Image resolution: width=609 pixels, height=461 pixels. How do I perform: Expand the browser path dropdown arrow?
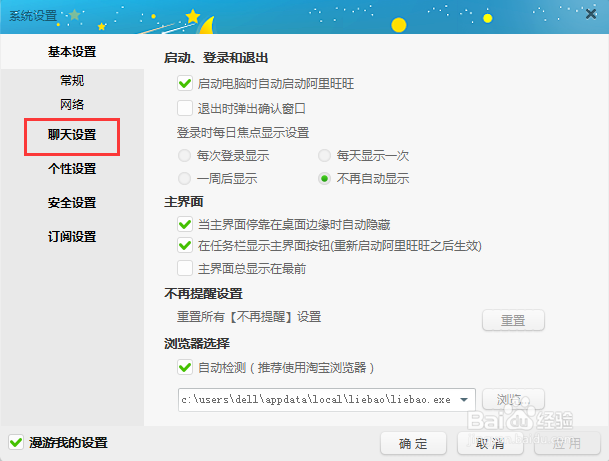tap(464, 400)
